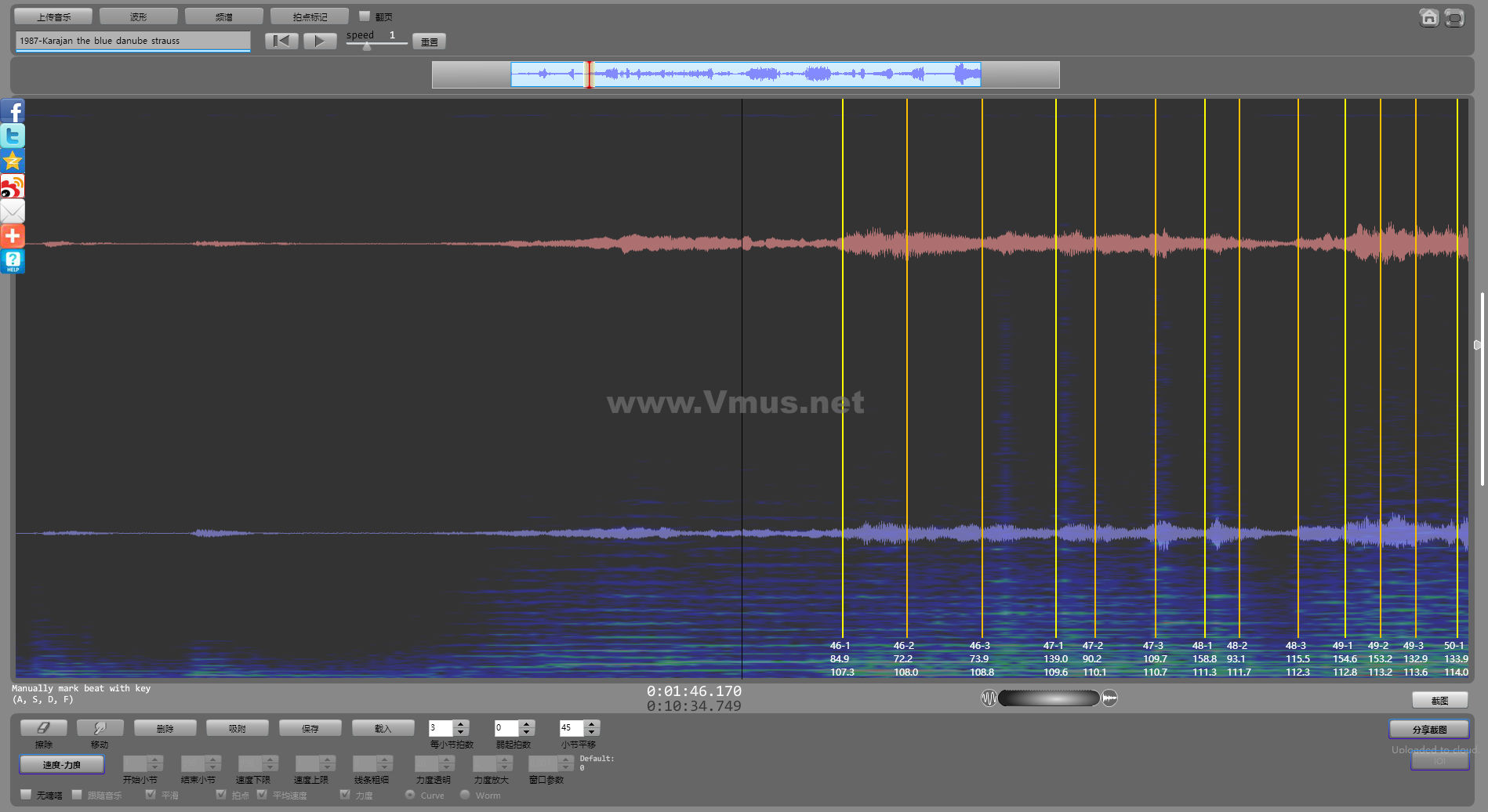Share via the Facebook icon
The width and height of the screenshot is (1488, 812).
[x=13, y=111]
